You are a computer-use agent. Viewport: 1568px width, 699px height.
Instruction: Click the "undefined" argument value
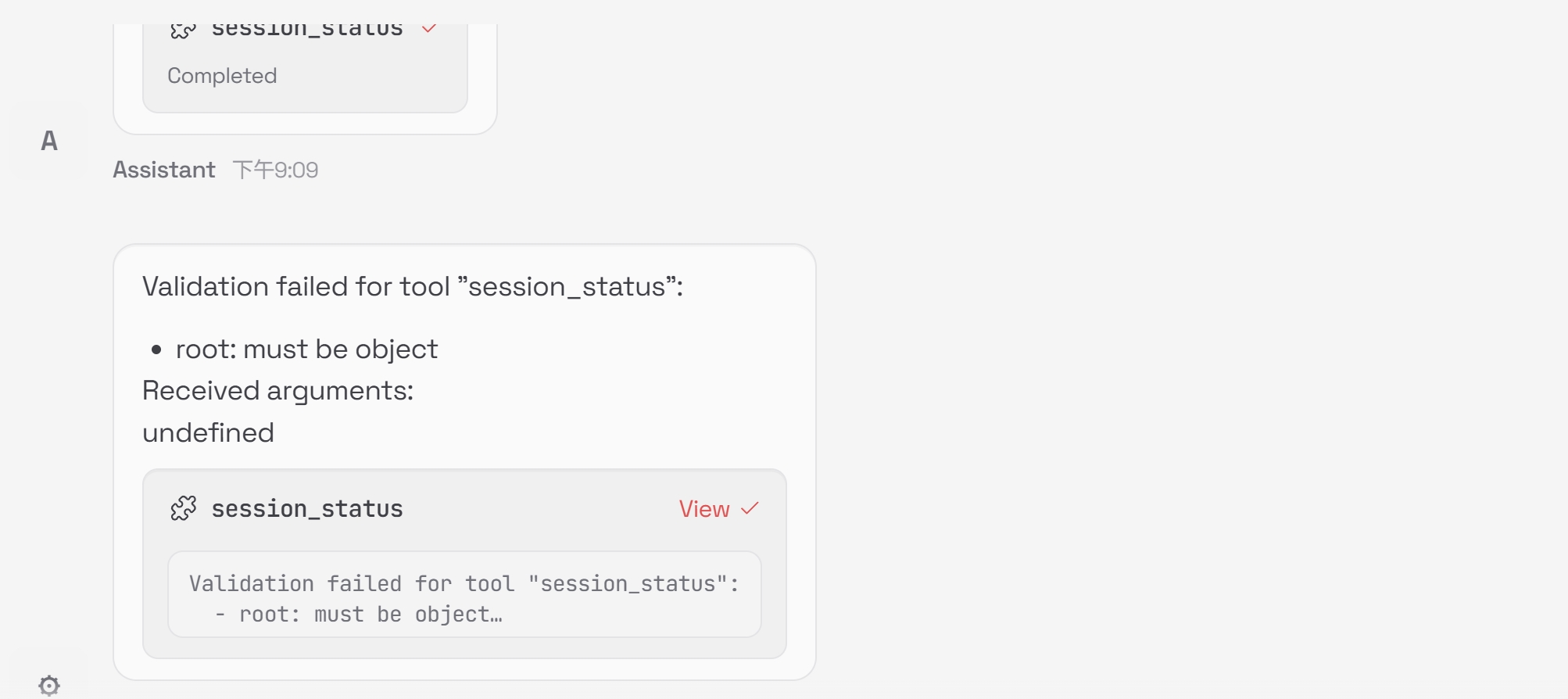point(208,433)
